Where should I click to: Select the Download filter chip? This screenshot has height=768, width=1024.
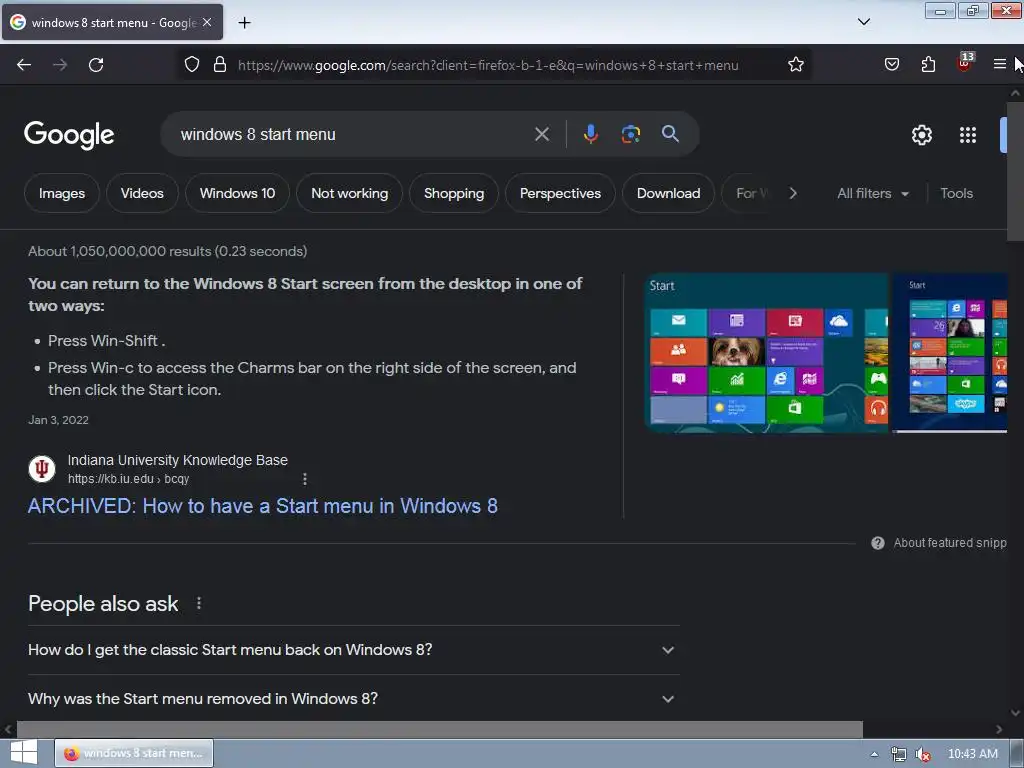pos(668,193)
